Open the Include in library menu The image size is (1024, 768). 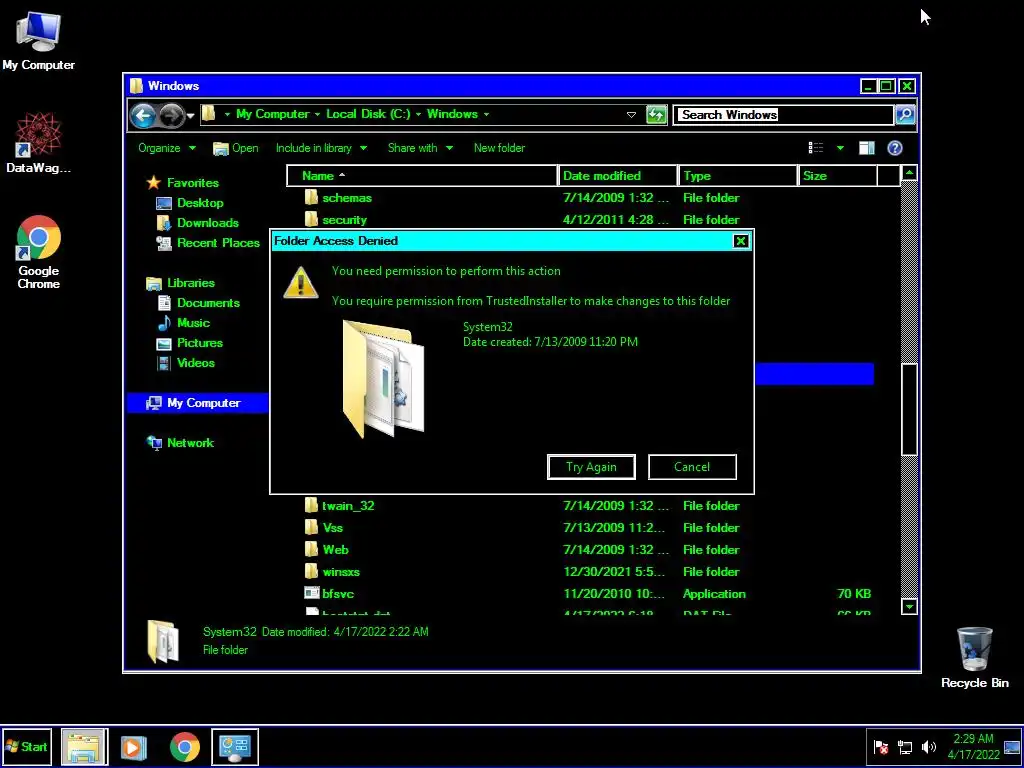pyautogui.click(x=321, y=148)
